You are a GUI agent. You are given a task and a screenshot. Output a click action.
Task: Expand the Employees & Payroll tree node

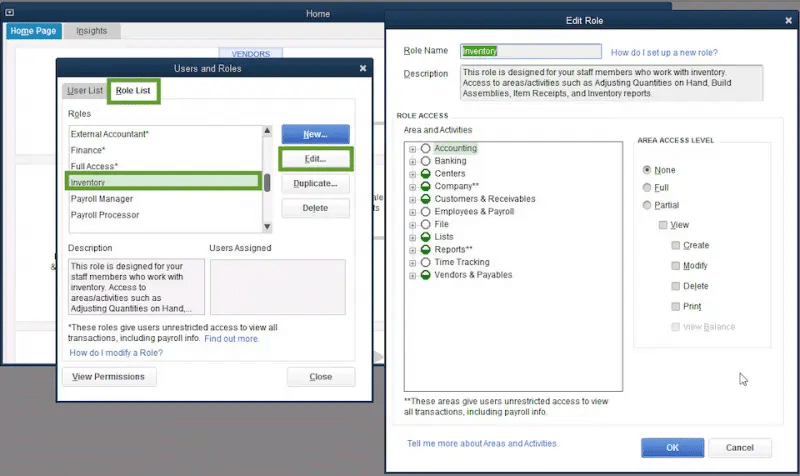click(x=412, y=212)
